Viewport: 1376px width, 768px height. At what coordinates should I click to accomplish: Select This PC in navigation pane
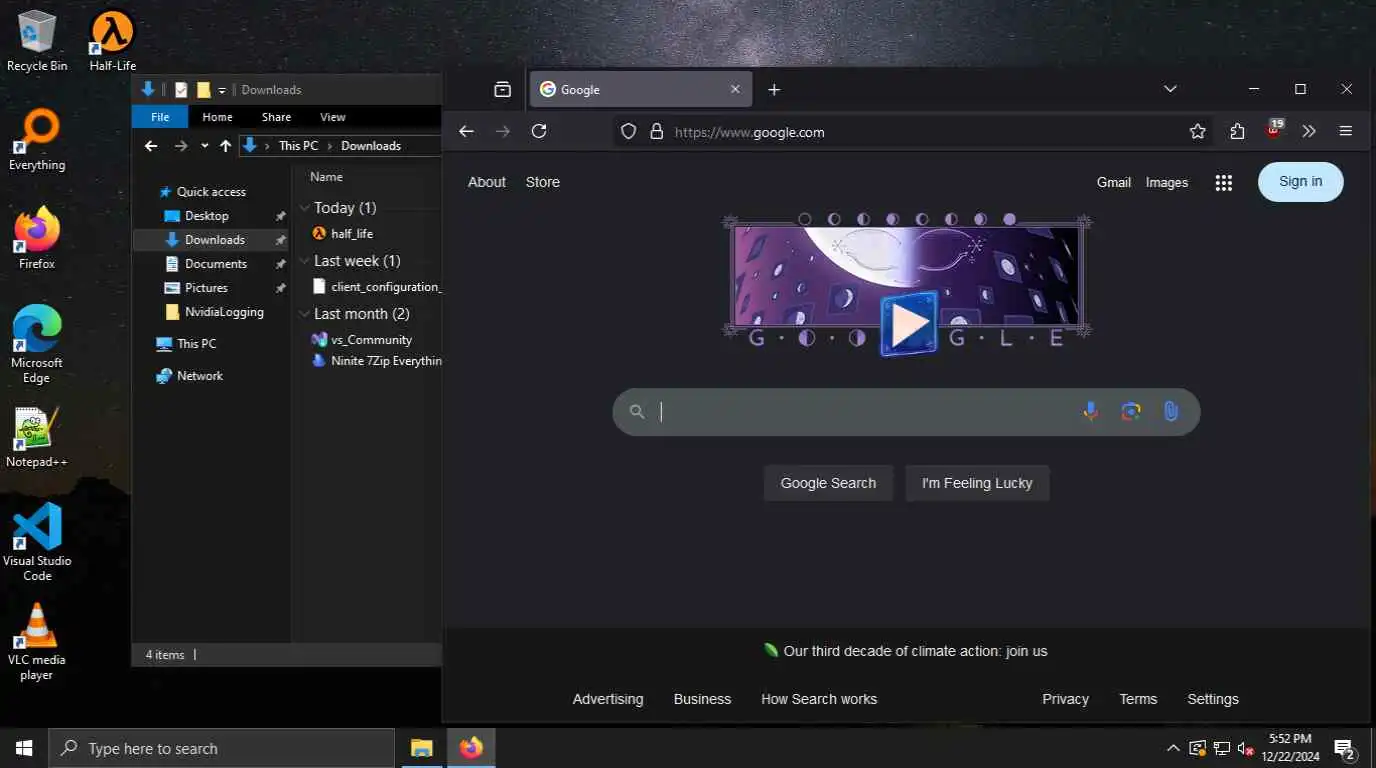pos(196,344)
